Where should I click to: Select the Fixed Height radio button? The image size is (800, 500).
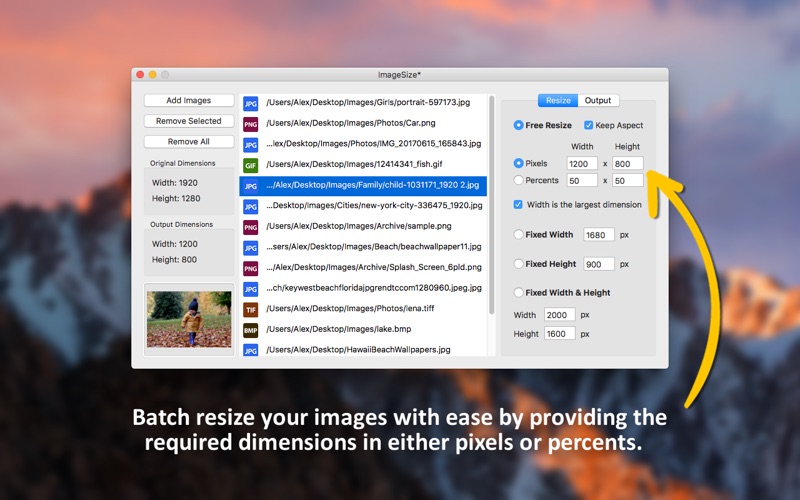click(x=518, y=264)
